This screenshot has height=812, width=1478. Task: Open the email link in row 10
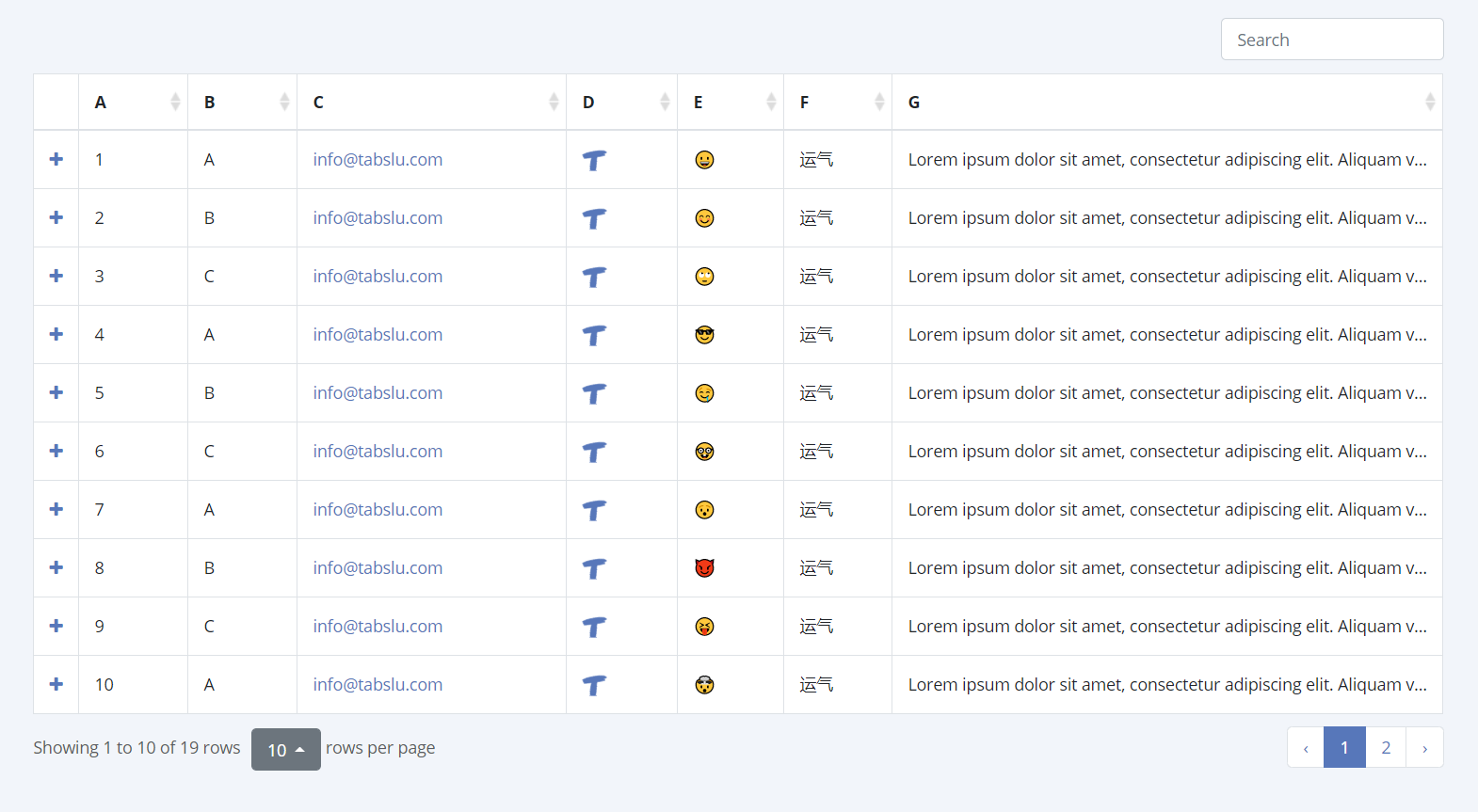(378, 684)
